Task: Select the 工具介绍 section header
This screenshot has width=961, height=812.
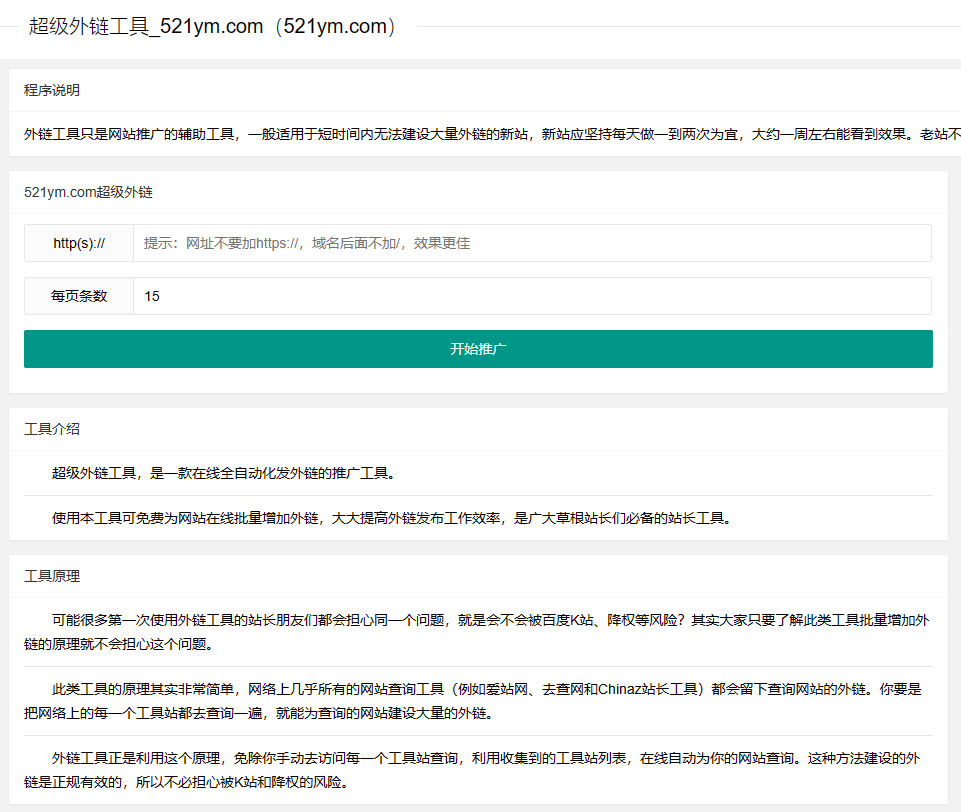Action: coord(52,429)
